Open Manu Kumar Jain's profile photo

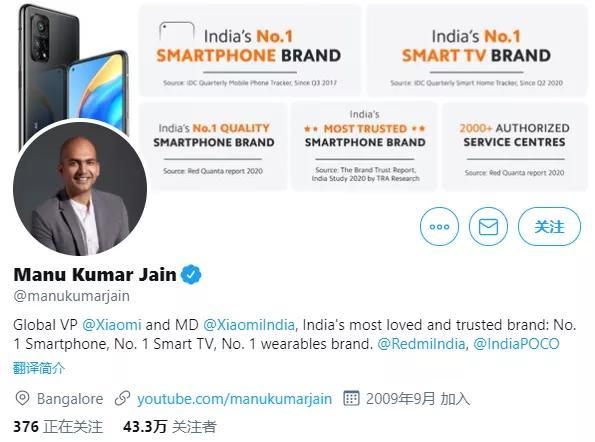point(80,188)
